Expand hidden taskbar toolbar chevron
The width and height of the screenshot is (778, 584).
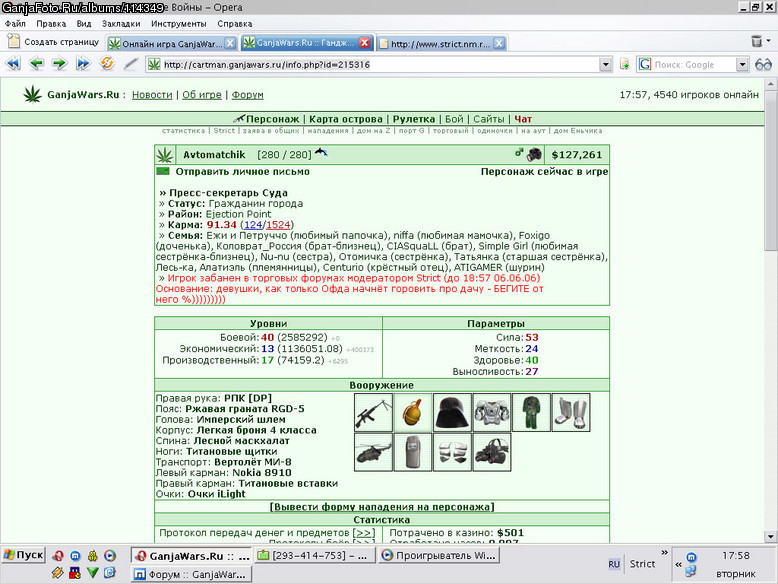pyautogui.click(x=664, y=552)
